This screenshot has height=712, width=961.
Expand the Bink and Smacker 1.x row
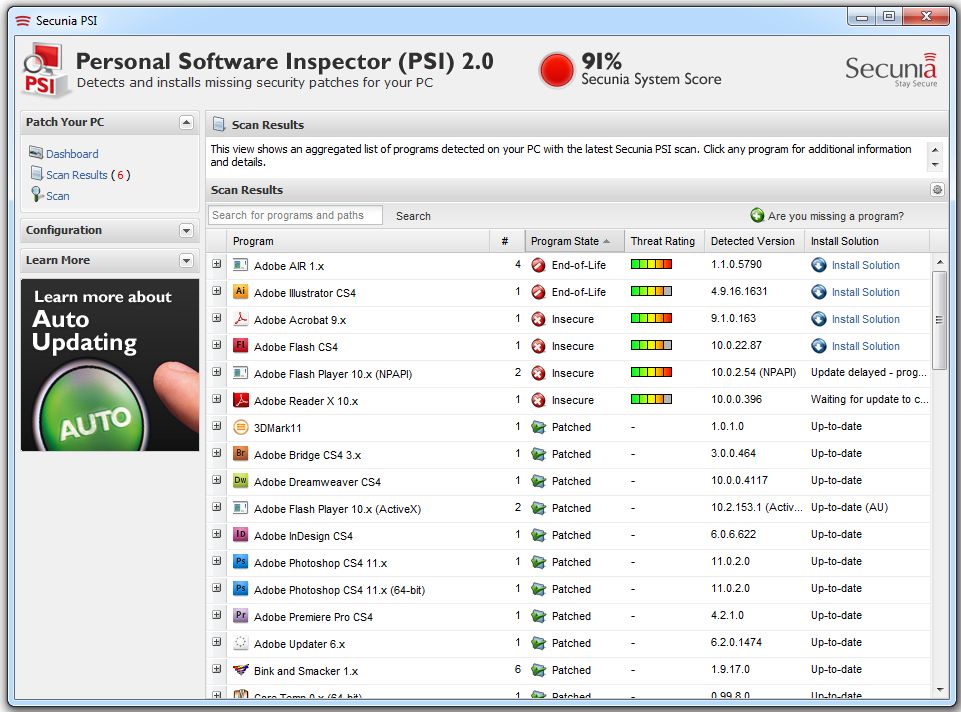click(x=217, y=669)
